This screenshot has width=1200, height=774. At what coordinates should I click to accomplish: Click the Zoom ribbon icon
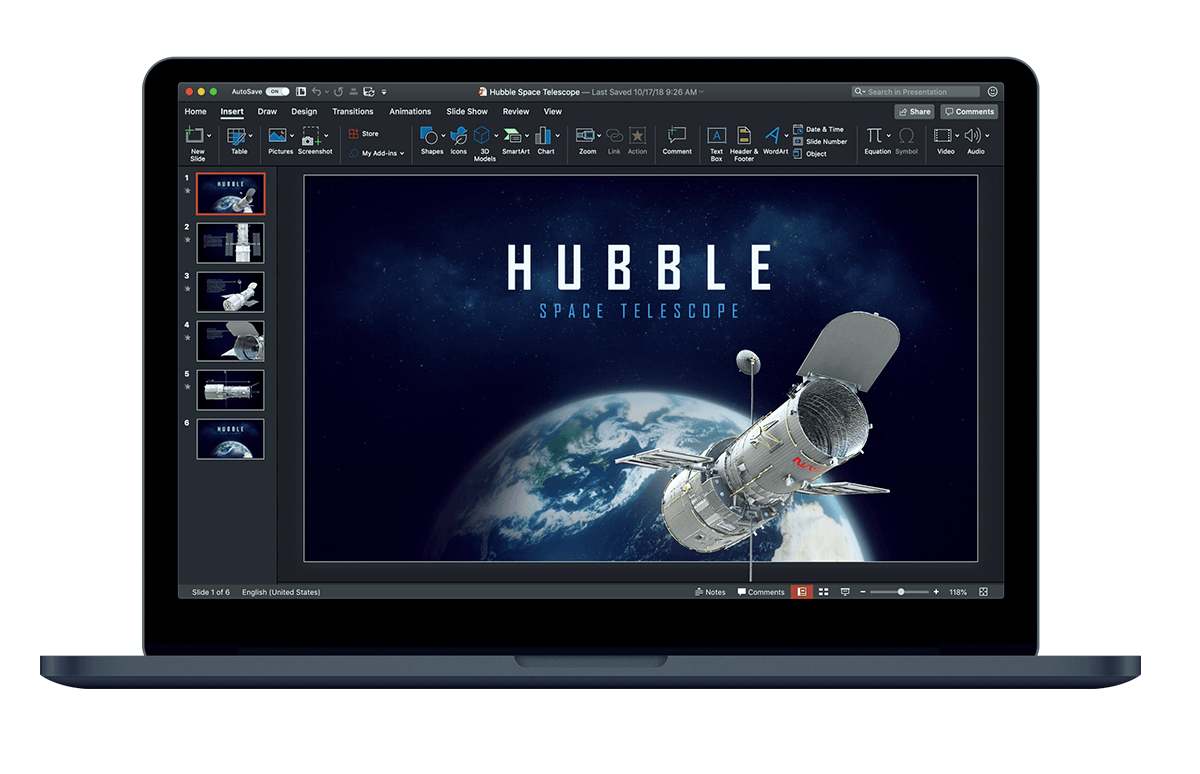585,135
